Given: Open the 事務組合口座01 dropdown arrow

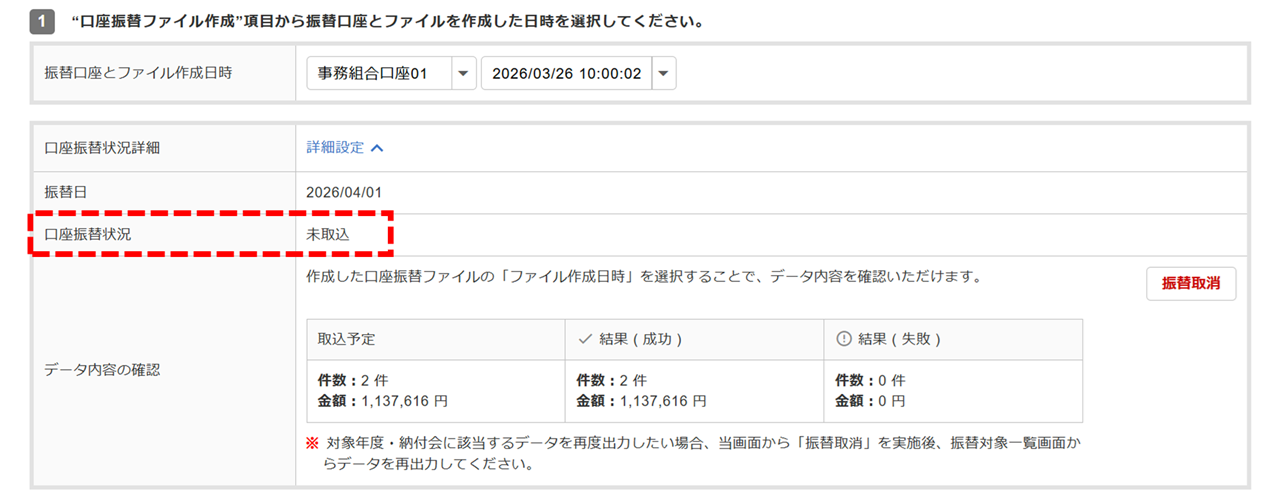Looking at the screenshot, I should [463, 73].
